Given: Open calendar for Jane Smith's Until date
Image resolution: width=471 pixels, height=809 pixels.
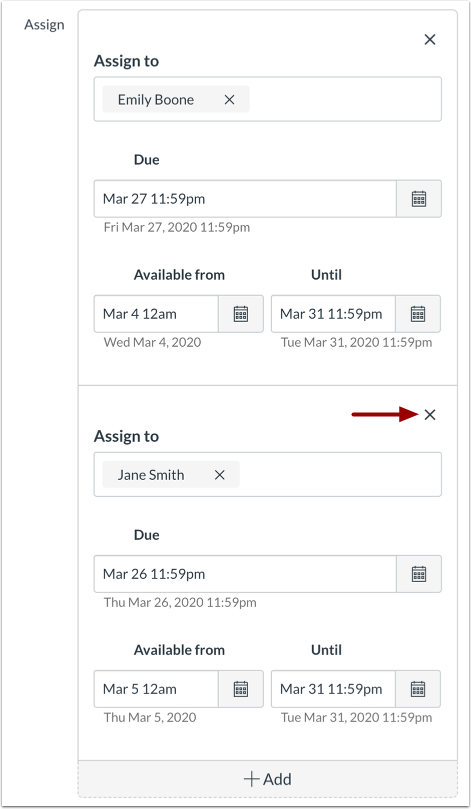Looking at the screenshot, I should [x=418, y=689].
